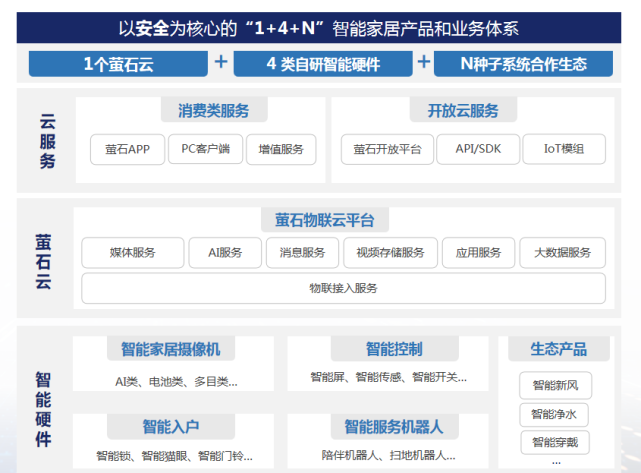Click the API/SDK box
Image resolution: width=641 pixels, height=473 pixels.
(478, 149)
